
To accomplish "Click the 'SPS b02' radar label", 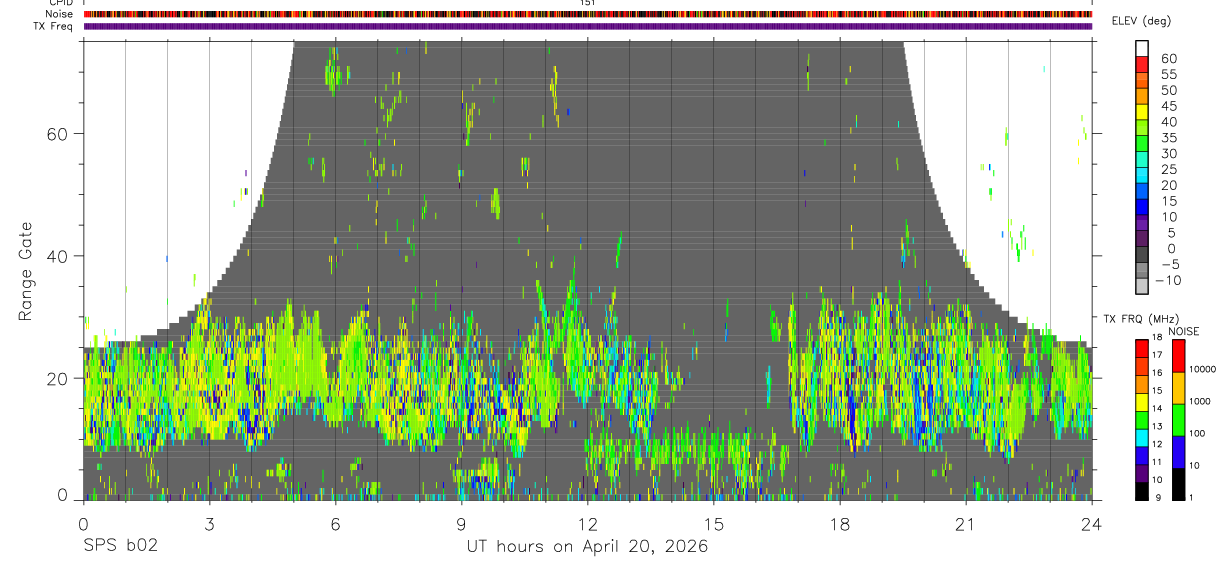I will point(120,546).
